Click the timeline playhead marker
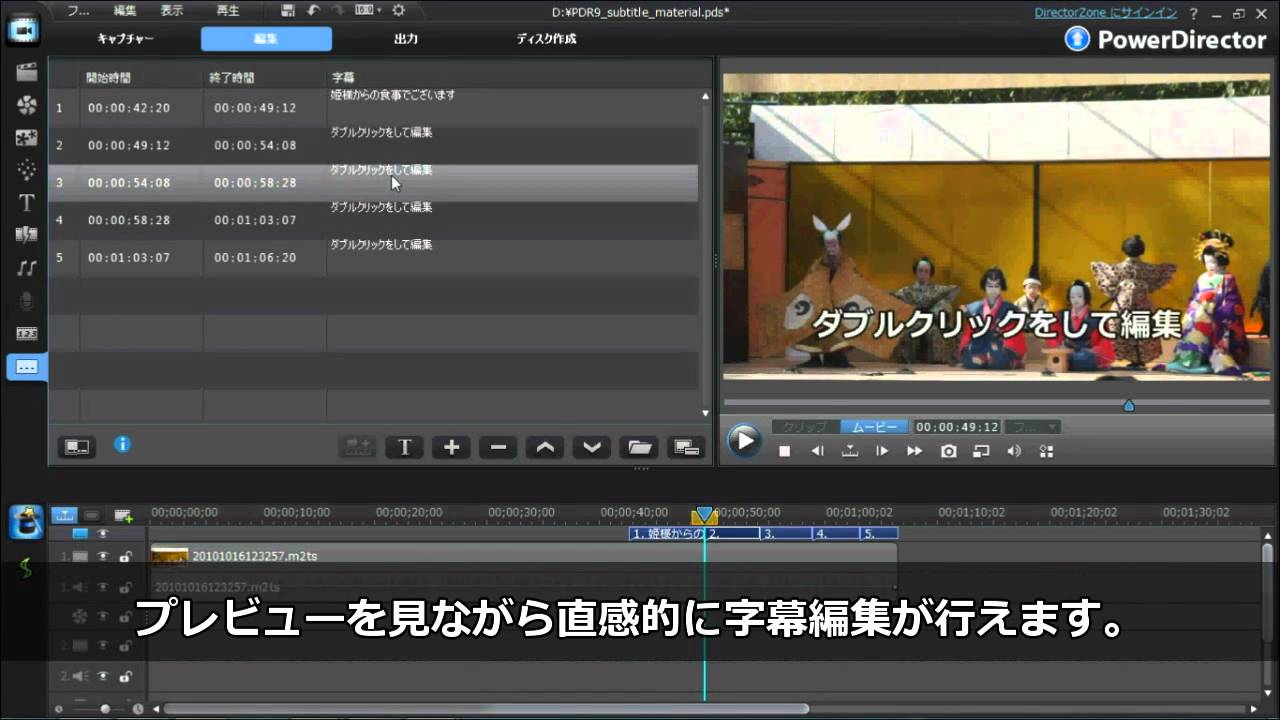This screenshot has height=720, width=1280. point(704,515)
